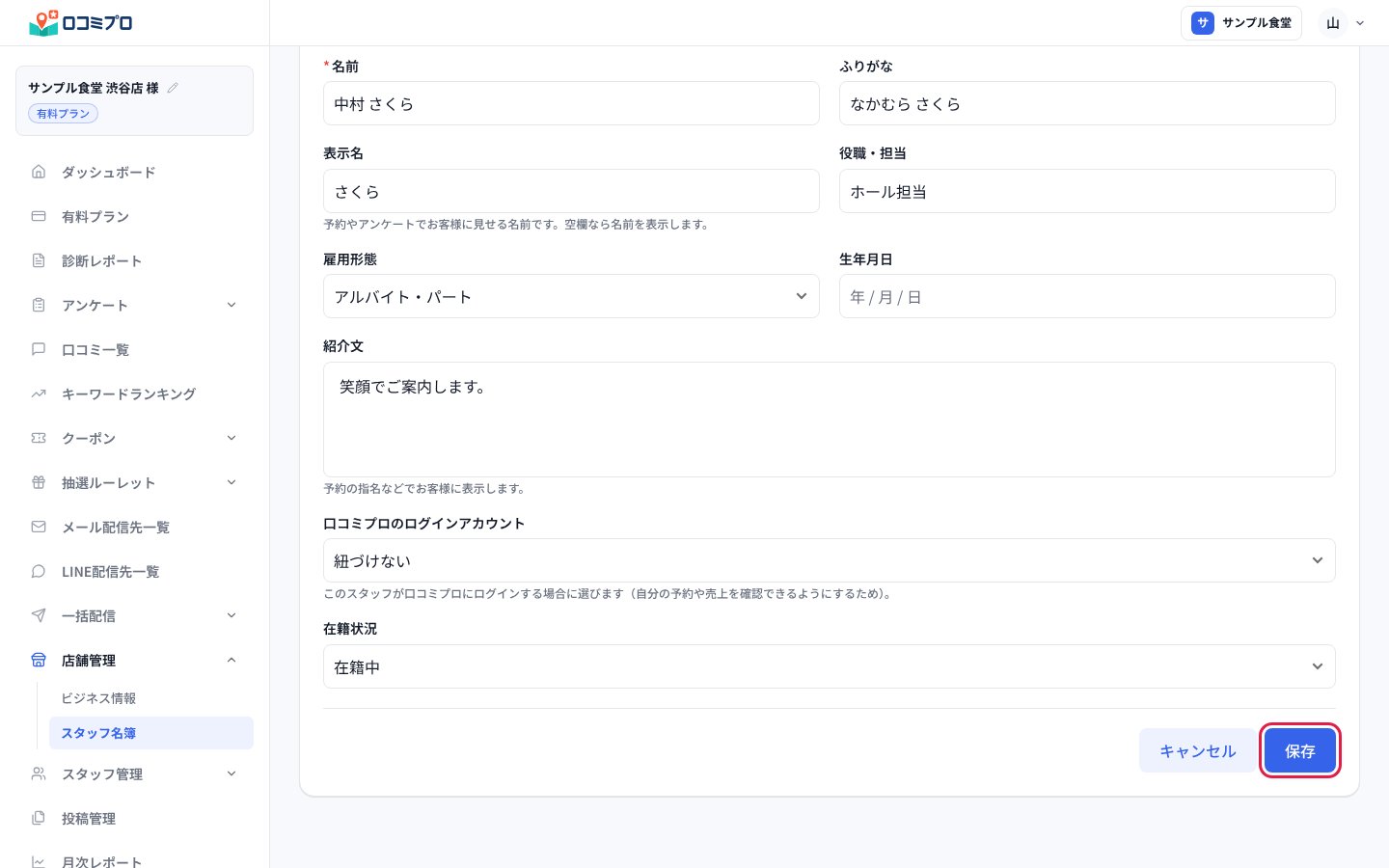Open the 在籍状況 dropdown
Screen dimensions: 1389x868
tap(829, 666)
